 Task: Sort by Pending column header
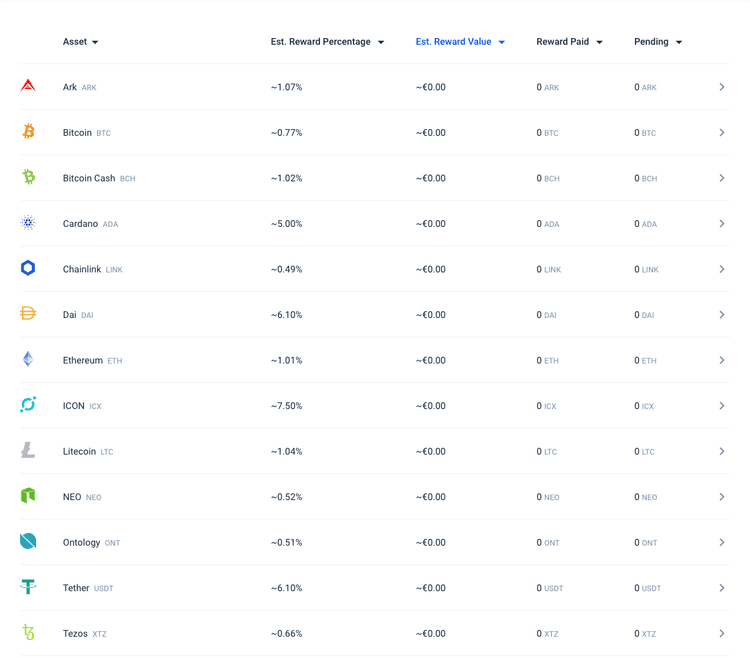658,42
